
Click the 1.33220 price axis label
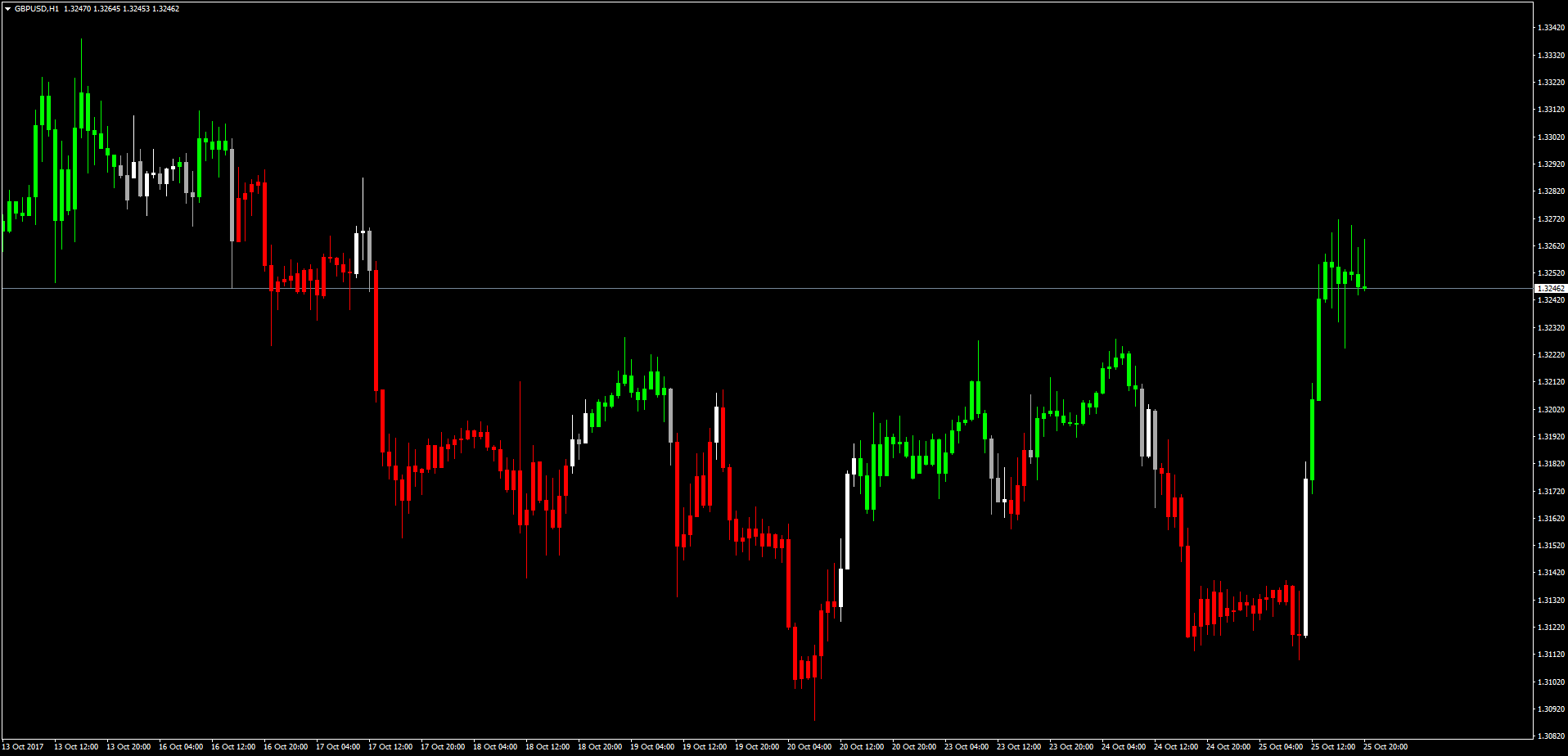[1551, 83]
